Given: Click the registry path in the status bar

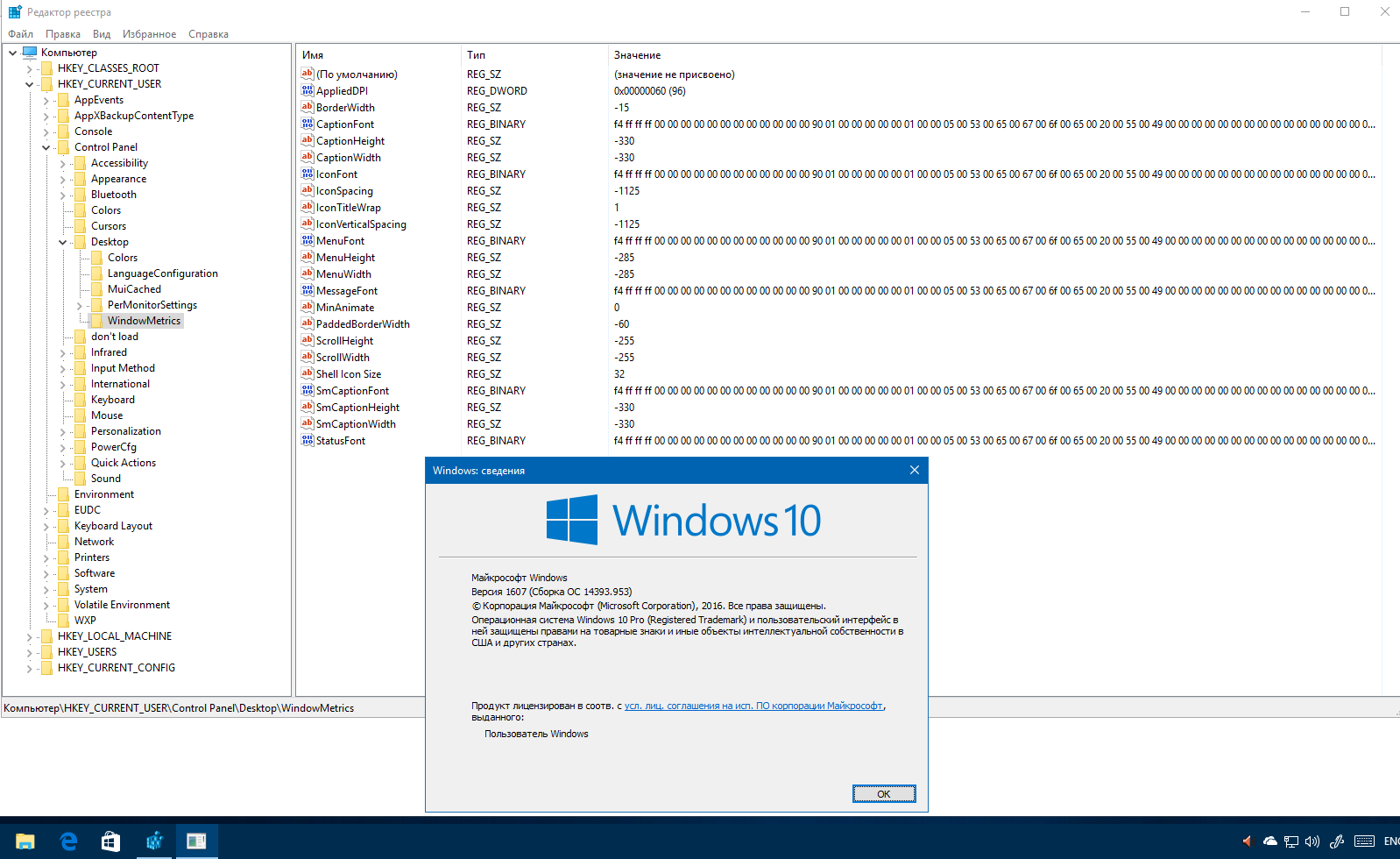Looking at the screenshot, I should point(179,708).
